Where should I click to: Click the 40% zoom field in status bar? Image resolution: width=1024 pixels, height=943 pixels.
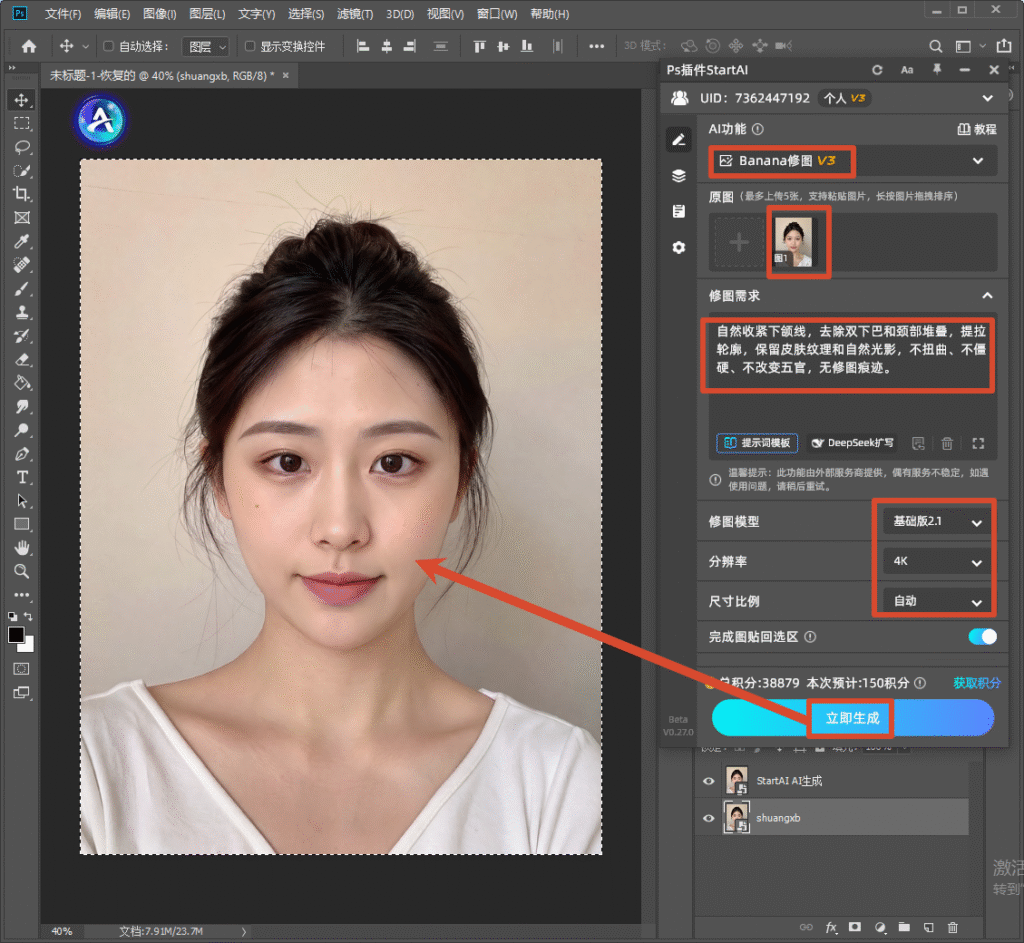tap(62, 931)
